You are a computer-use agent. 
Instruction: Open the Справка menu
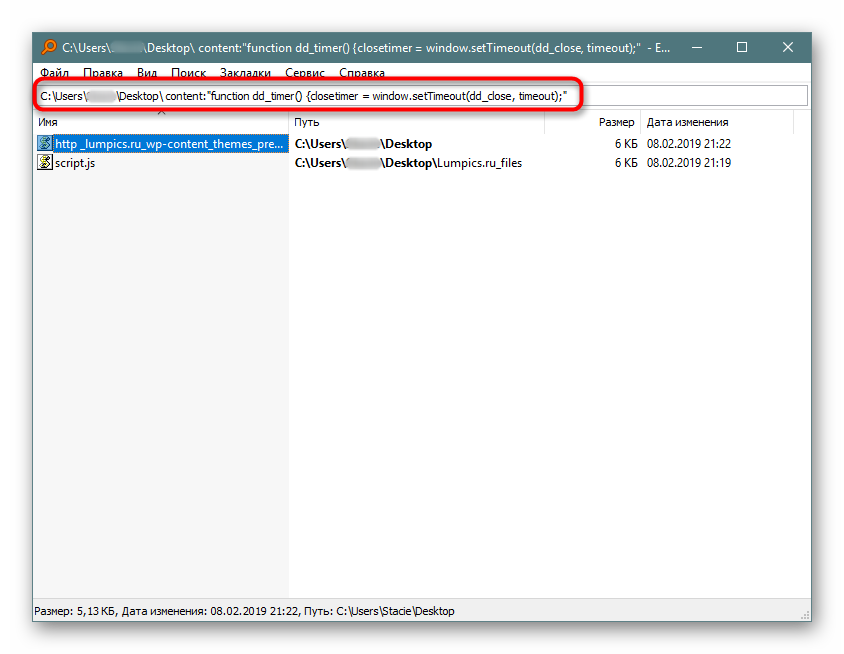[x=362, y=72]
